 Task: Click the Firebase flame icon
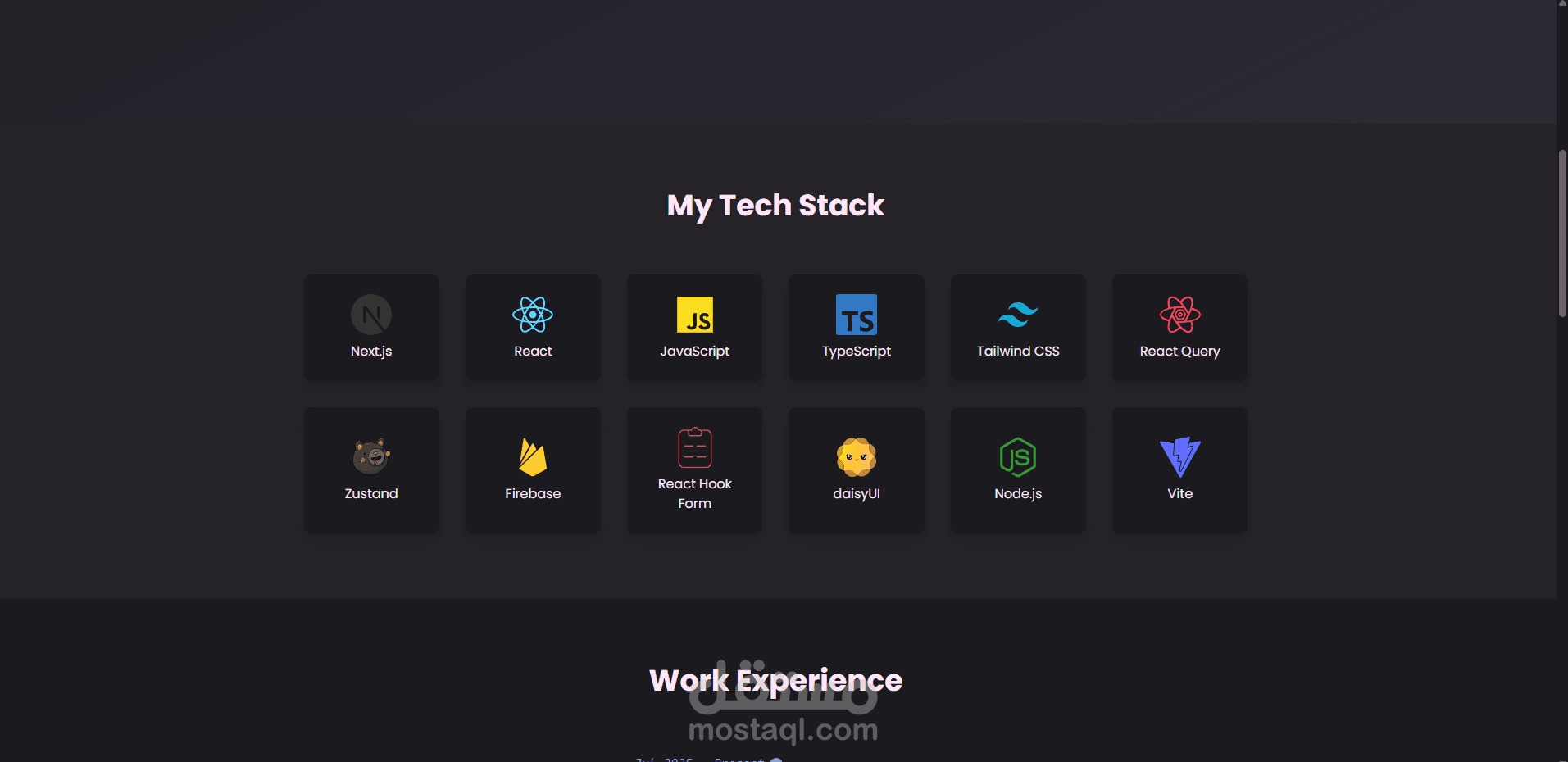pos(533,456)
